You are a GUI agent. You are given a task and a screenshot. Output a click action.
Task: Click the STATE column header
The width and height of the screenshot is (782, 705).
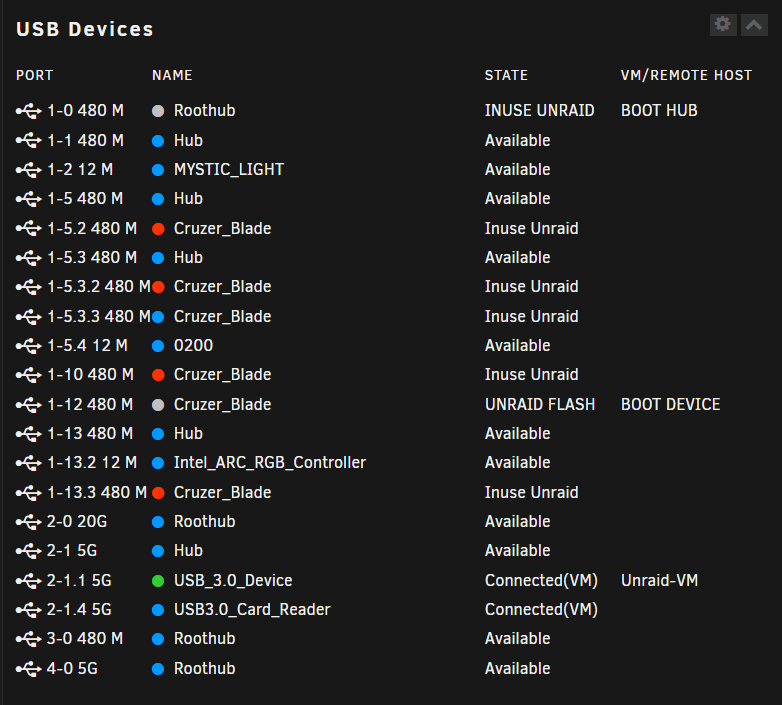pos(506,75)
